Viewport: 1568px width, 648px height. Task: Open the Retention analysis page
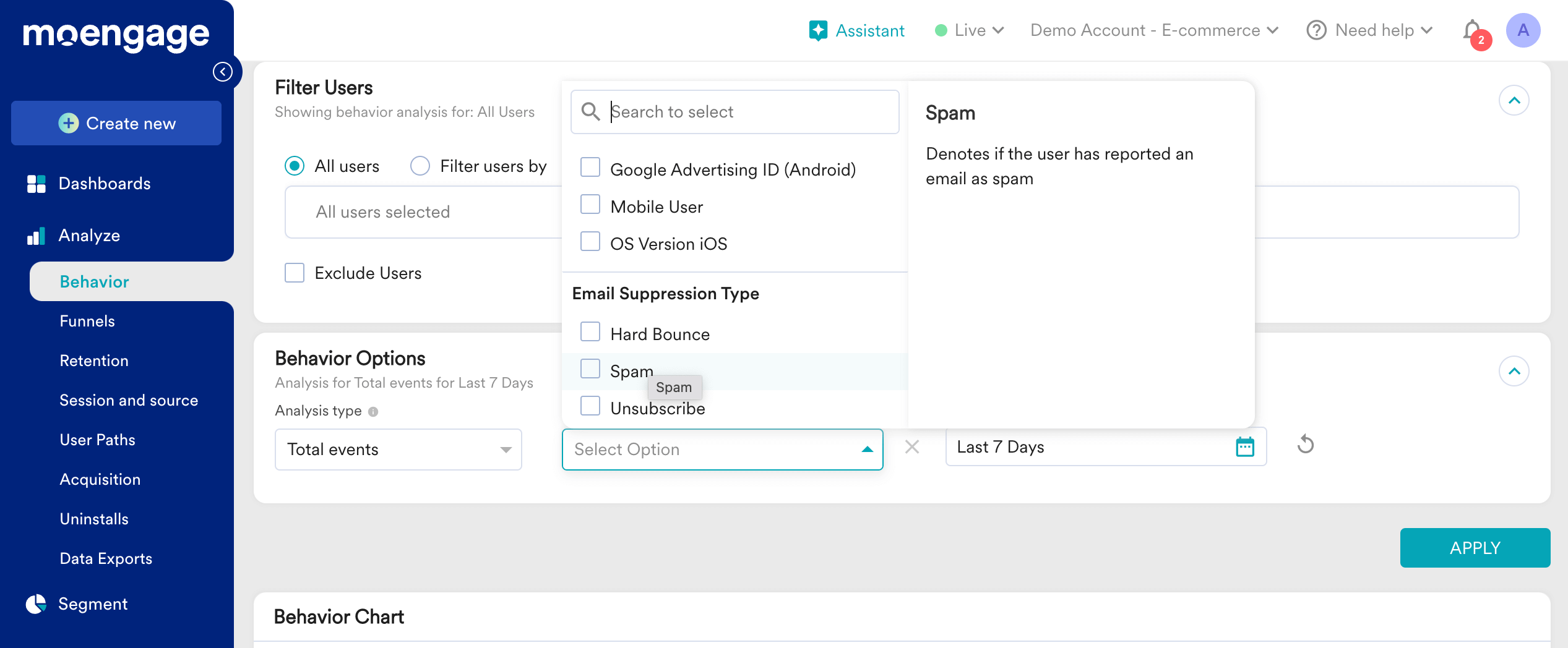tap(94, 361)
